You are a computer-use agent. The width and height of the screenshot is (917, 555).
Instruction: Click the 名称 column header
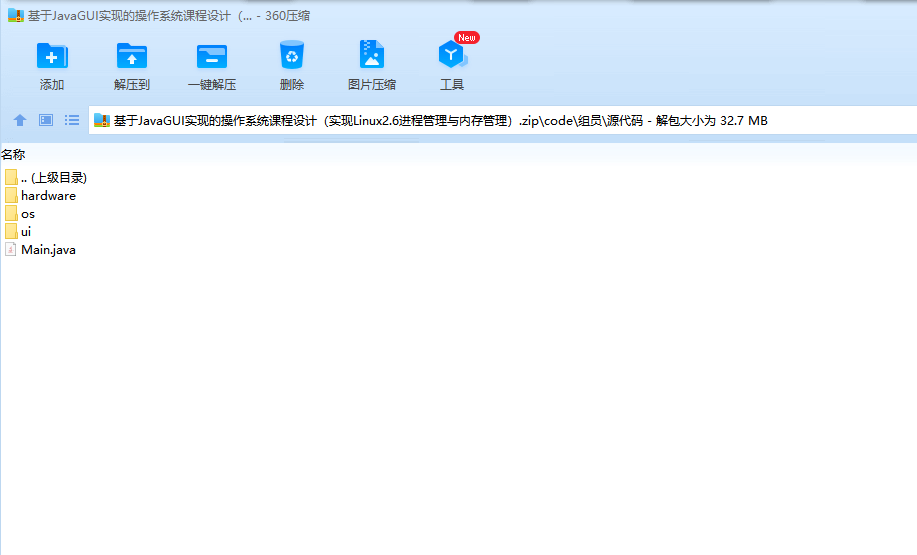pyautogui.click(x=13, y=154)
